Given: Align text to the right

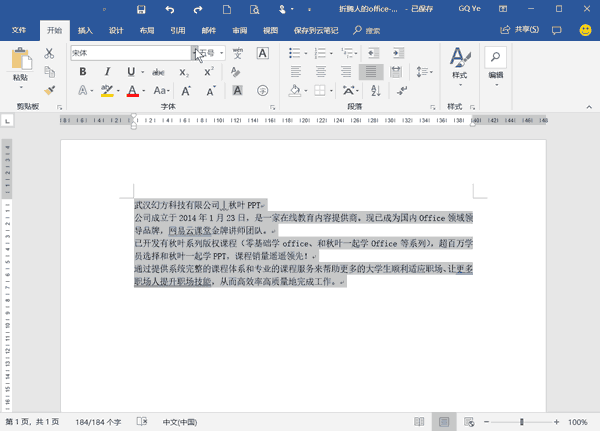Looking at the screenshot, I should point(346,72).
